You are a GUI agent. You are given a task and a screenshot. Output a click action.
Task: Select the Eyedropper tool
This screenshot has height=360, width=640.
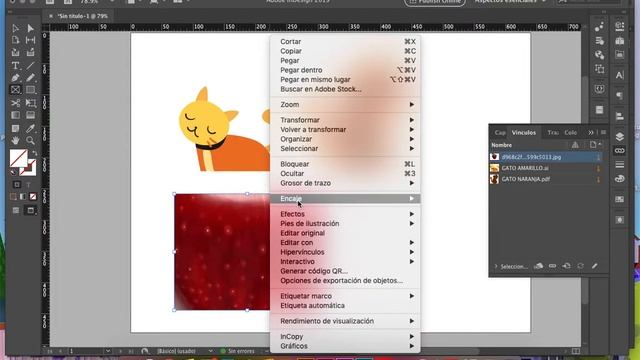(x=30, y=129)
